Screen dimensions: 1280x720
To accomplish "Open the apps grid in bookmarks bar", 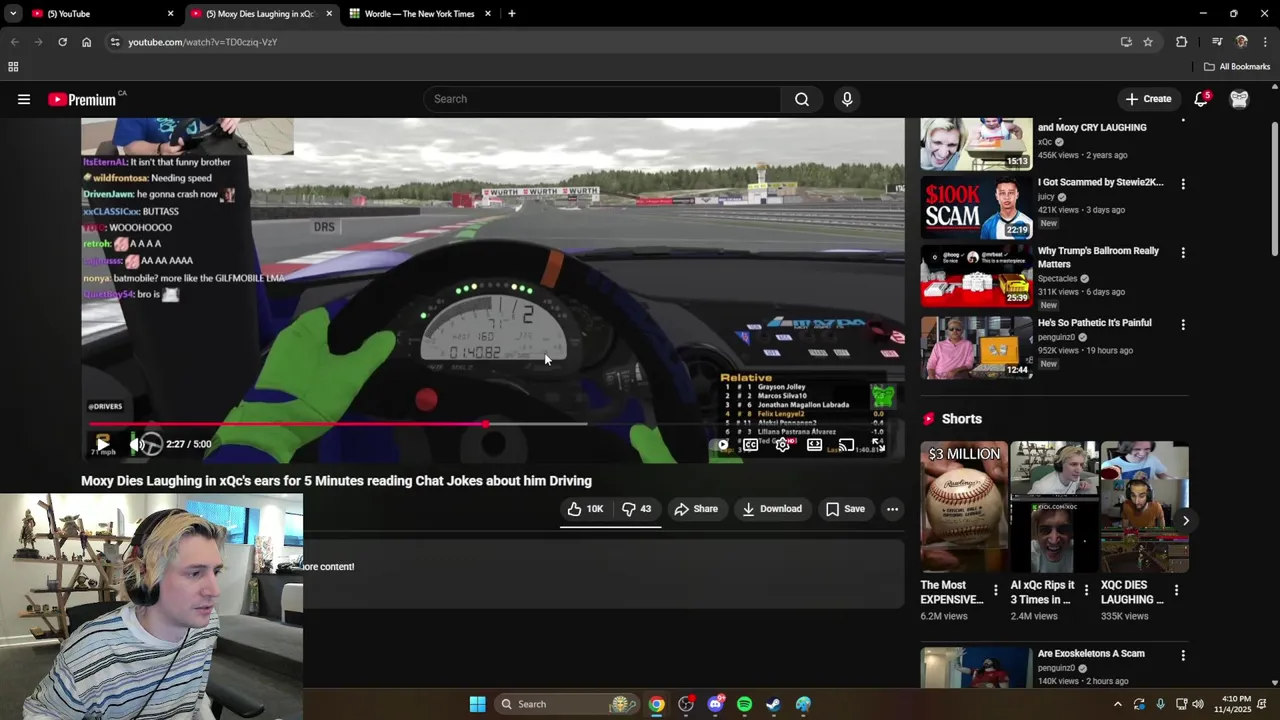I will [x=13, y=67].
